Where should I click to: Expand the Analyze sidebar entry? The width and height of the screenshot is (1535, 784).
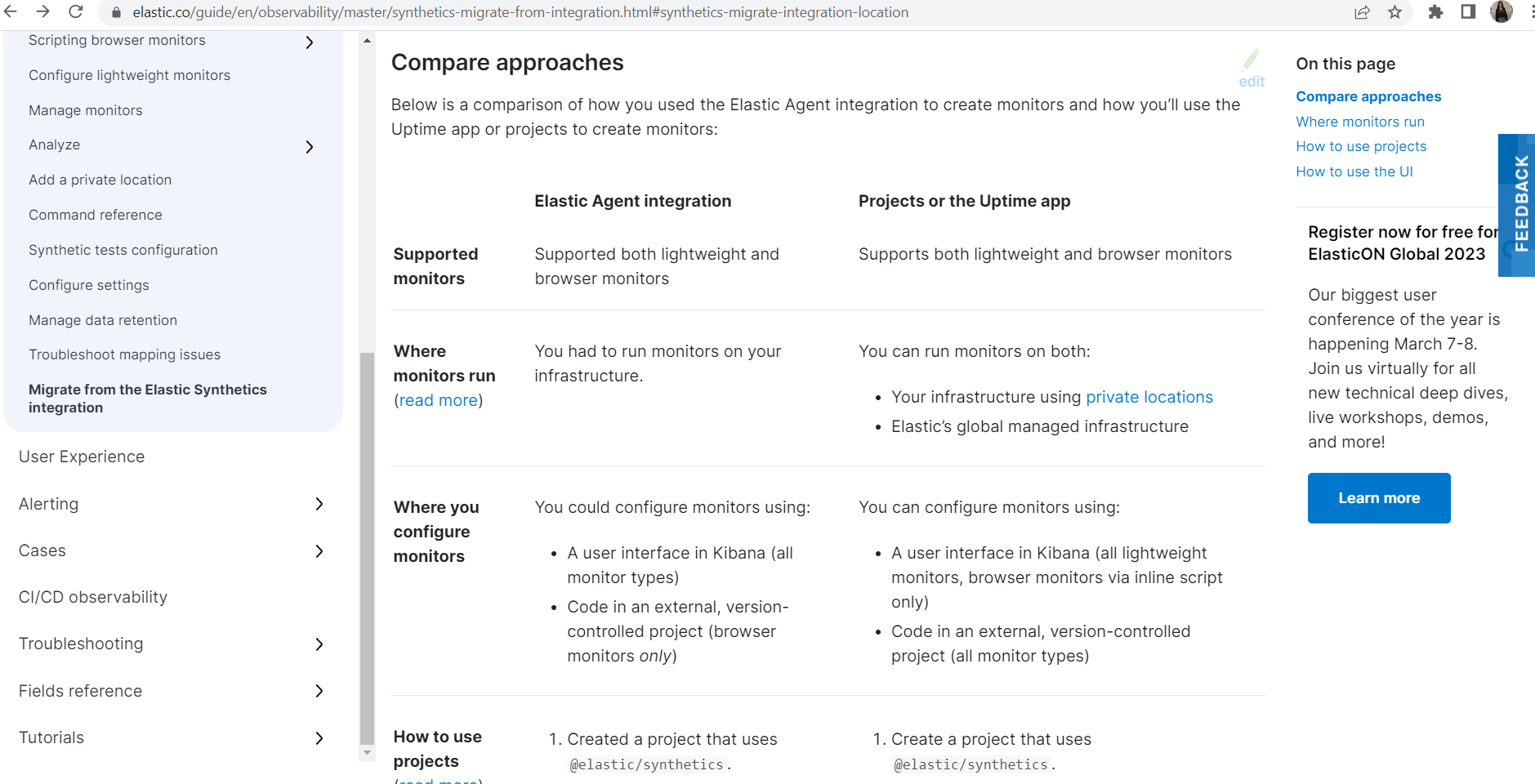pyautogui.click(x=309, y=147)
